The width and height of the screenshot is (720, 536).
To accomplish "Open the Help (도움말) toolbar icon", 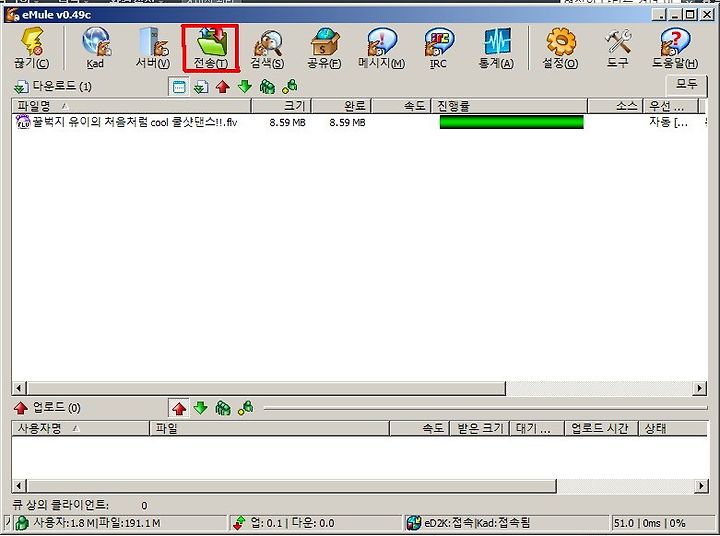I will click(675, 48).
